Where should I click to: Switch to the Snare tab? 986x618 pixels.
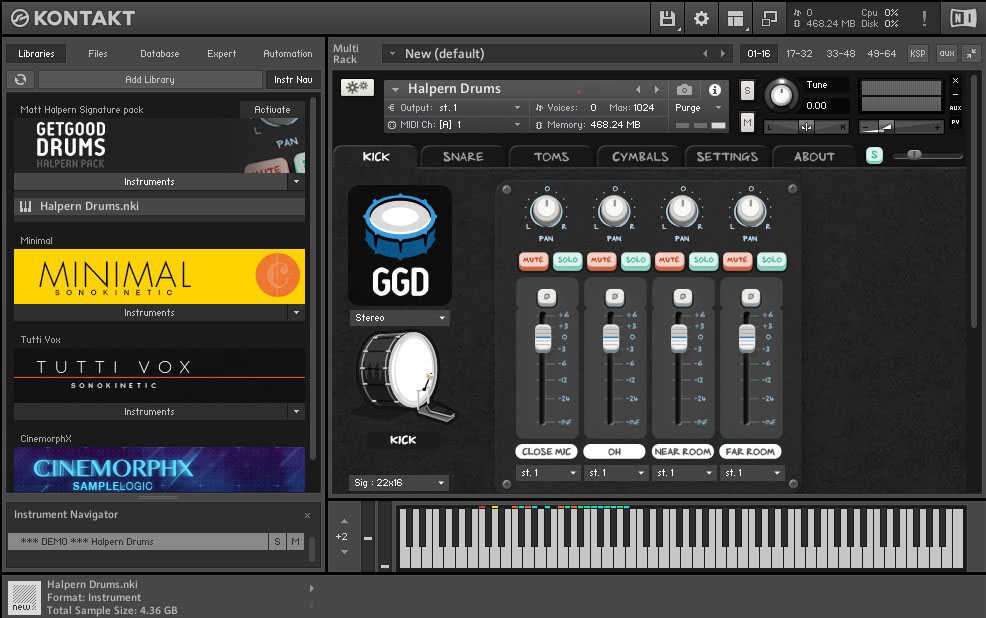click(x=463, y=156)
